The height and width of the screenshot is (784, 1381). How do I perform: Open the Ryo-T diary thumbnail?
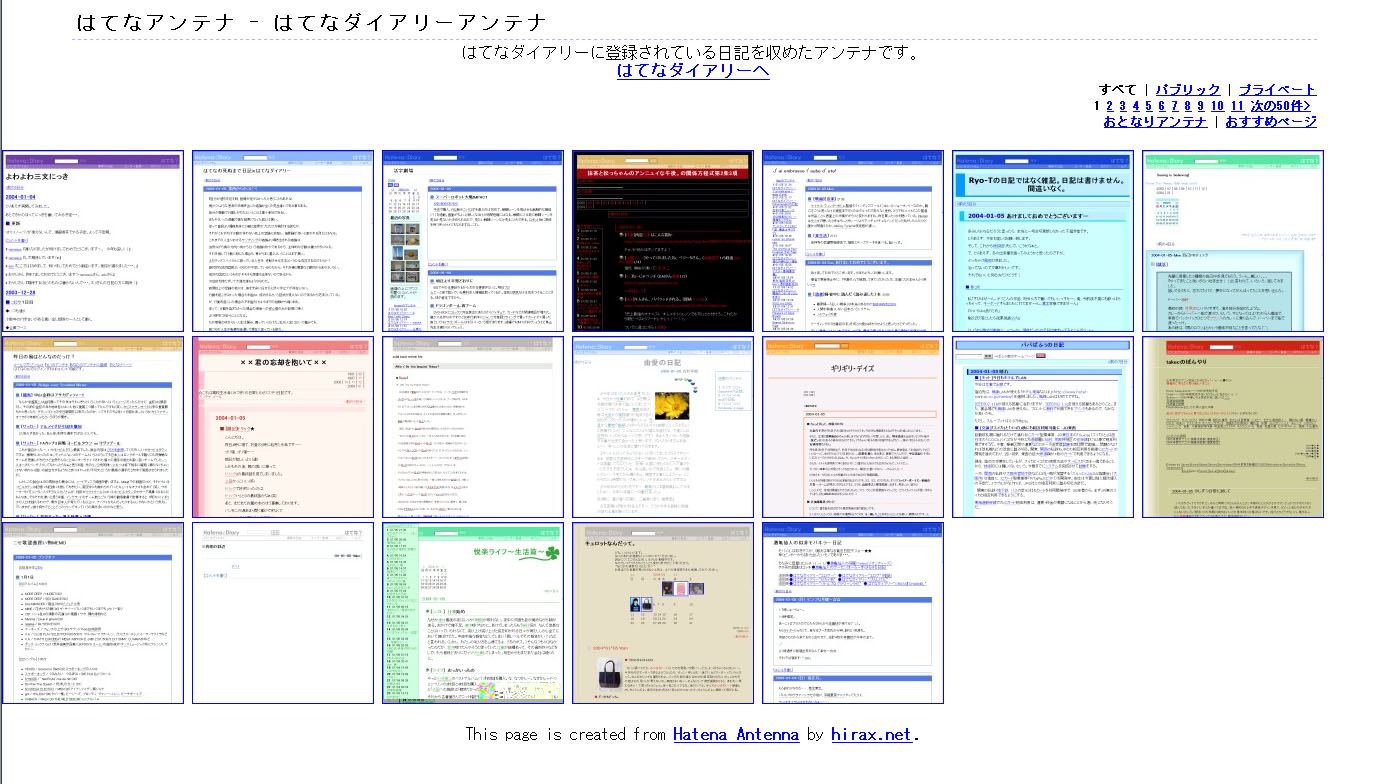click(x=1043, y=241)
